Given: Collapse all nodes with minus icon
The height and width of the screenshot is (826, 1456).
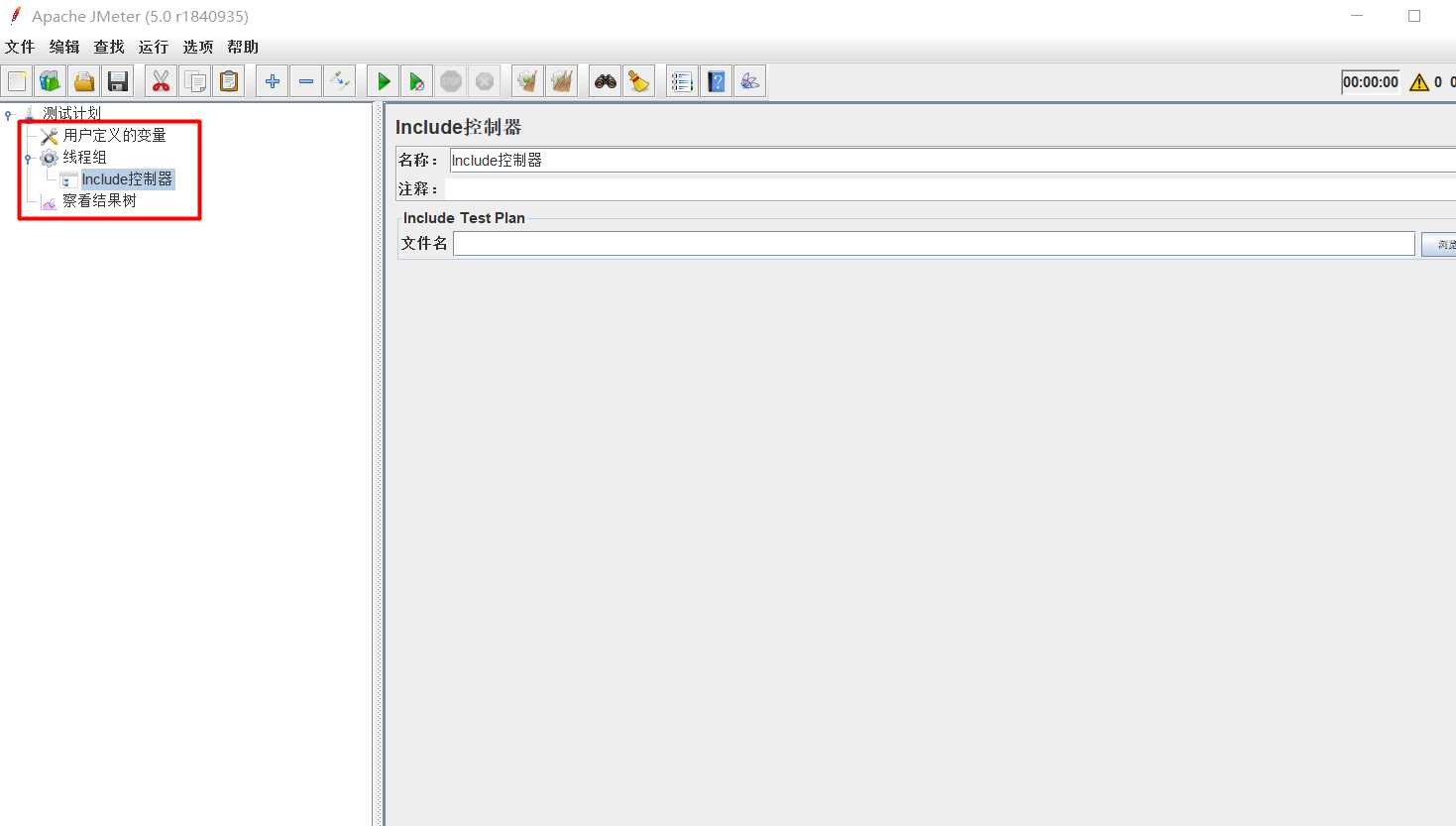Looking at the screenshot, I should (x=306, y=81).
